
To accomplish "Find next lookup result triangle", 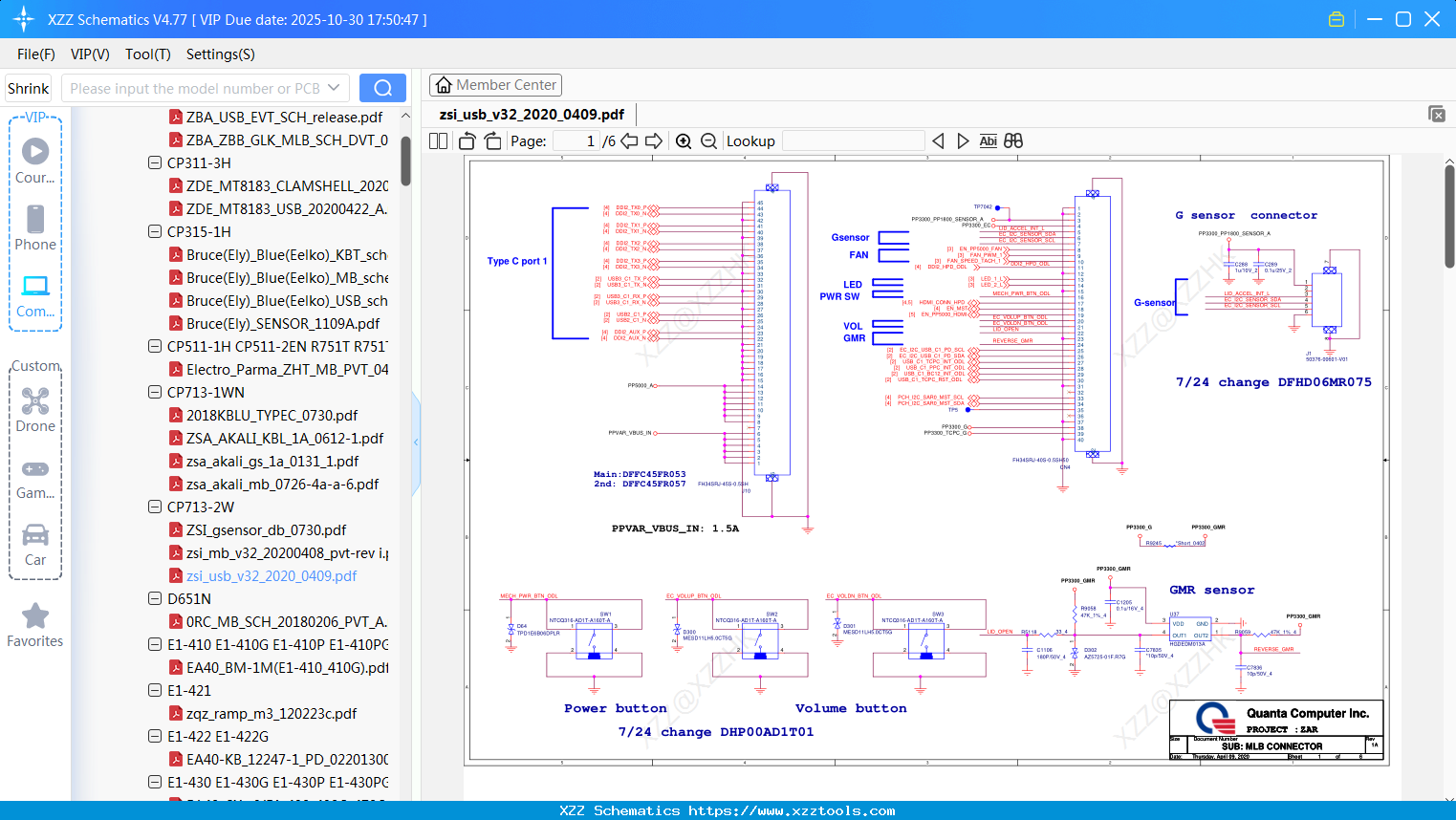I will (x=963, y=140).
